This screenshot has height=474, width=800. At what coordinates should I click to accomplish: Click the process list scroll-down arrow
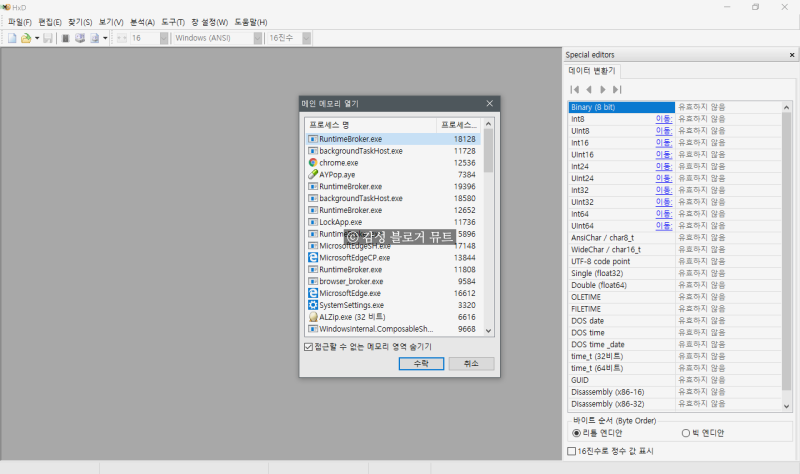(x=488, y=331)
